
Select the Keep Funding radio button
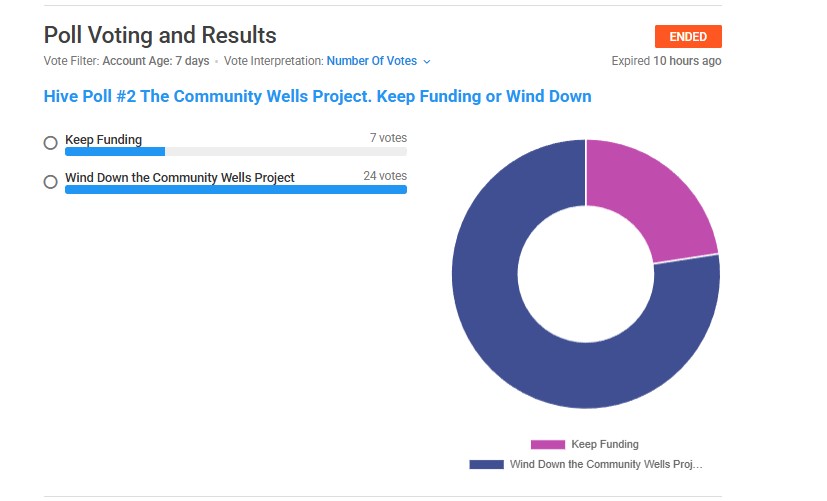point(51,143)
